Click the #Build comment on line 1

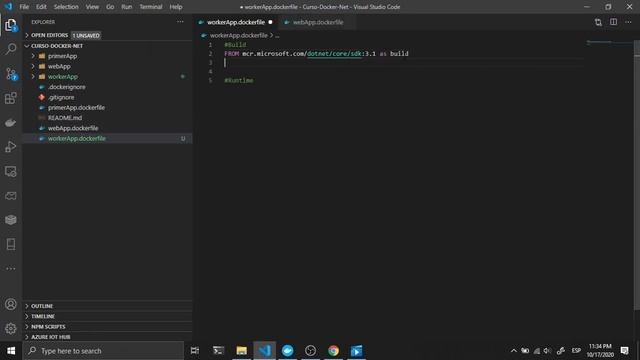coord(235,45)
